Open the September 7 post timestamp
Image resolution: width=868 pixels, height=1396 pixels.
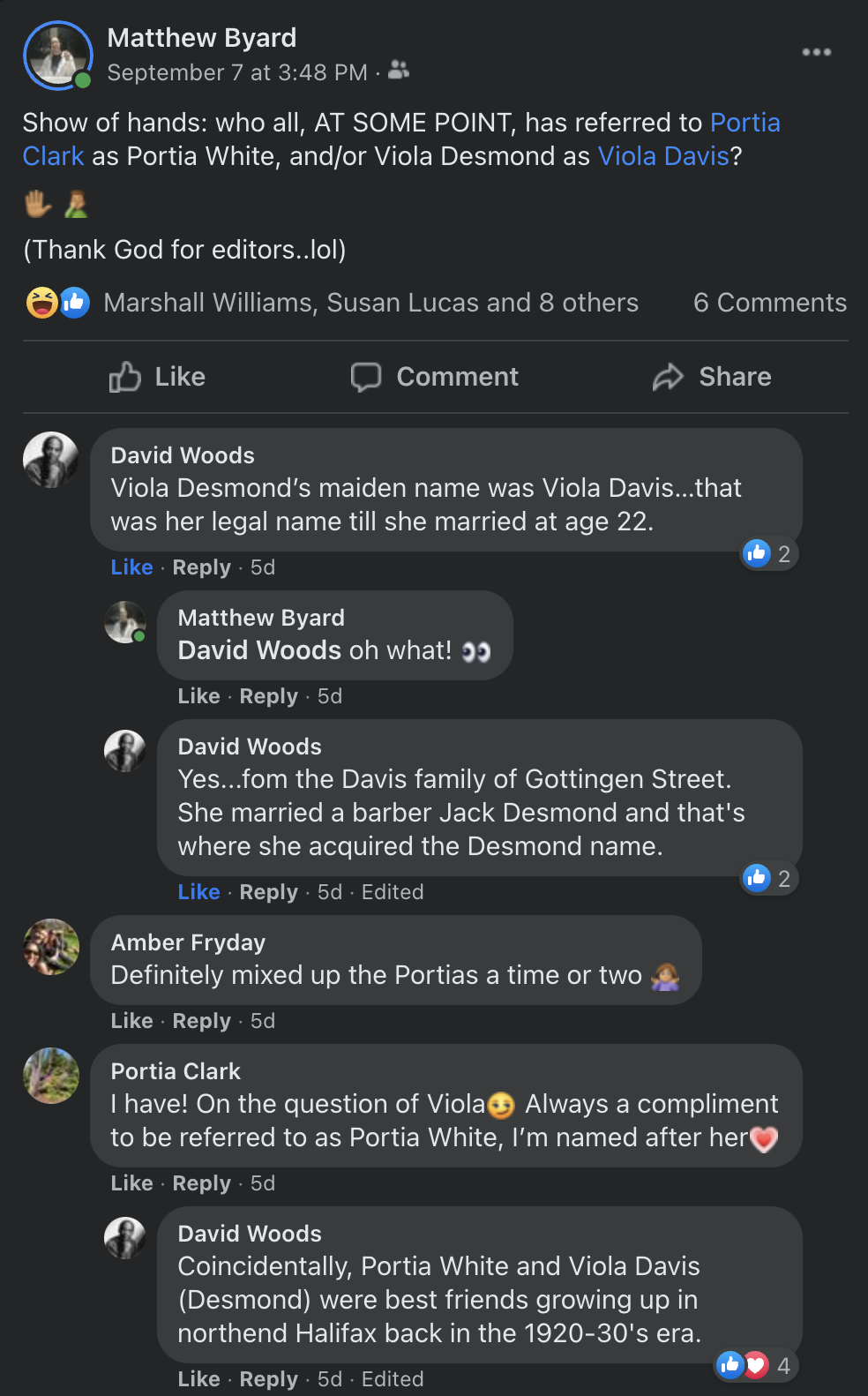click(237, 72)
